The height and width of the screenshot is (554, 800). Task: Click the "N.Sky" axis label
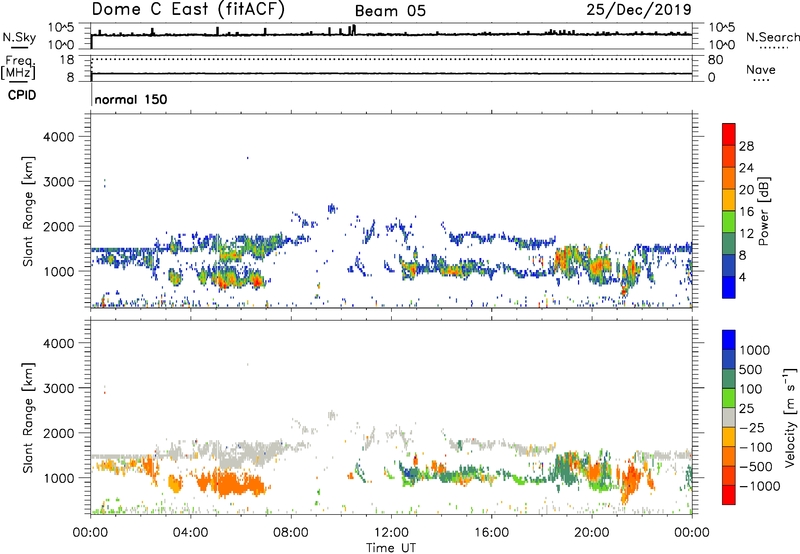pyautogui.click(x=19, y=37)
